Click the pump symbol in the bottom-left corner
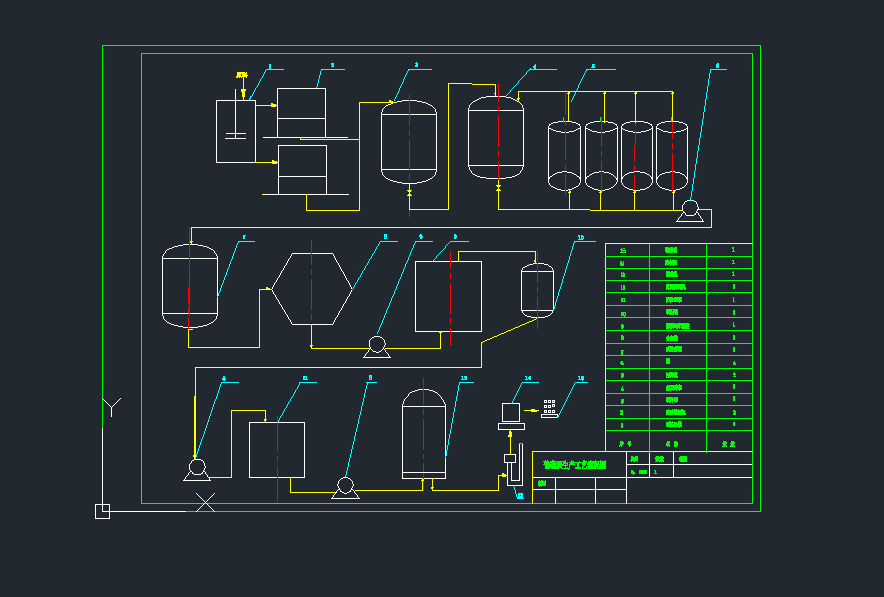Viewport: 884px width, 597px height. [197, 470]
